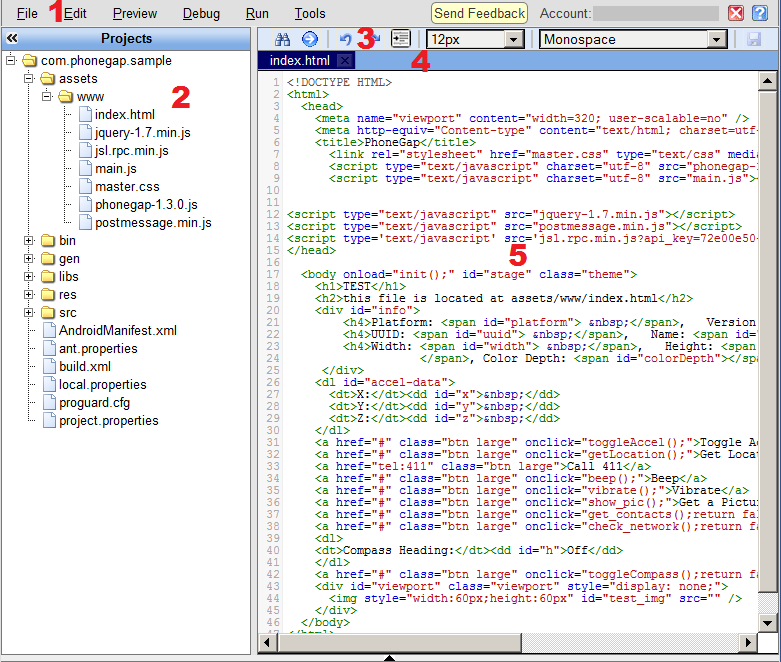Viewport: 781px width, 662px height.
Task: Select jquery-1.7.min.js file
Action: tap(143, 132)
